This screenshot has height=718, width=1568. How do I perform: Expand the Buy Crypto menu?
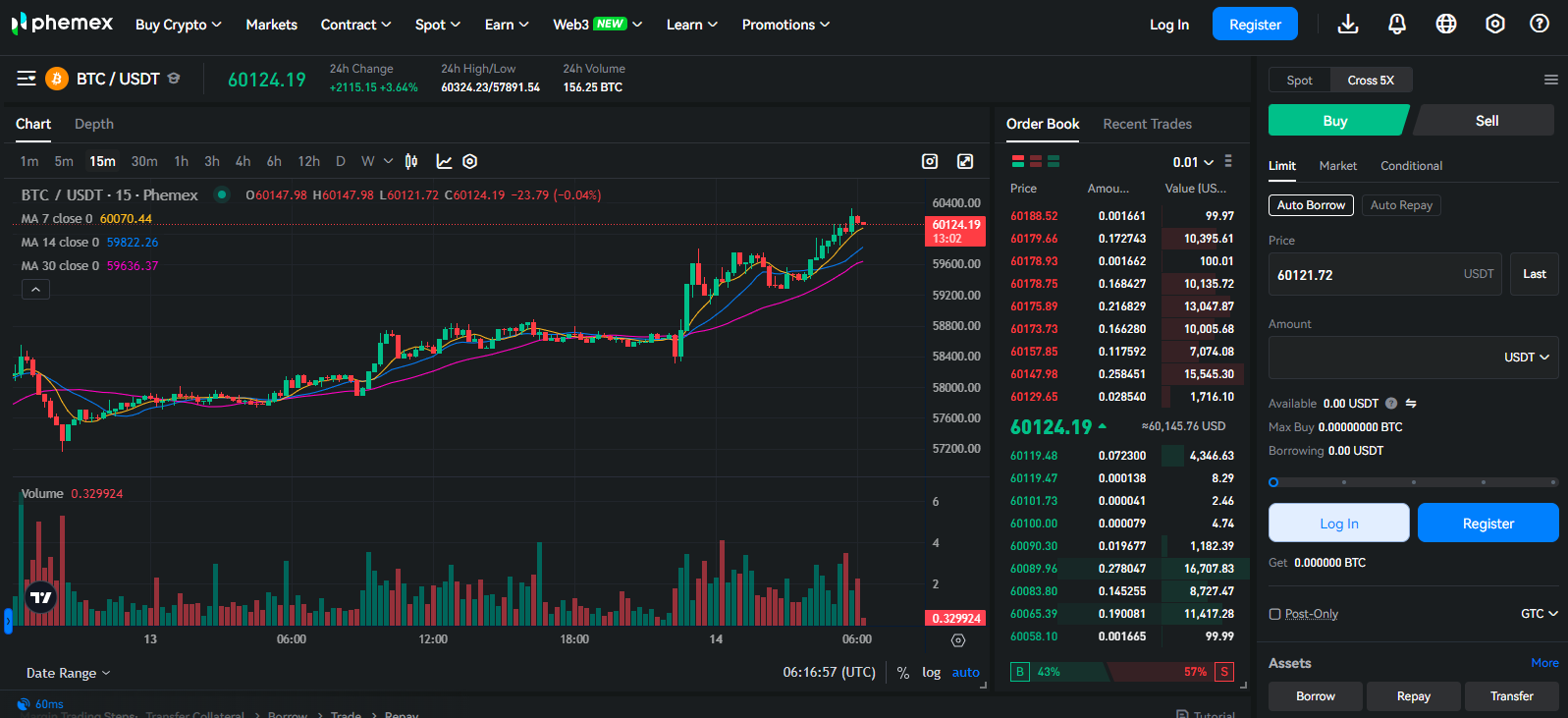(179, 25)
